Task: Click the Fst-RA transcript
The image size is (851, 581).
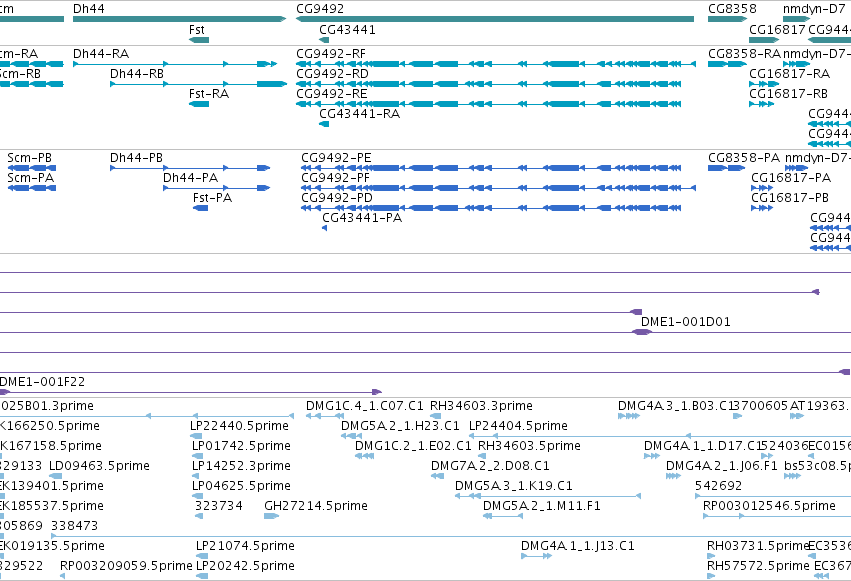Action: (199, 104)
